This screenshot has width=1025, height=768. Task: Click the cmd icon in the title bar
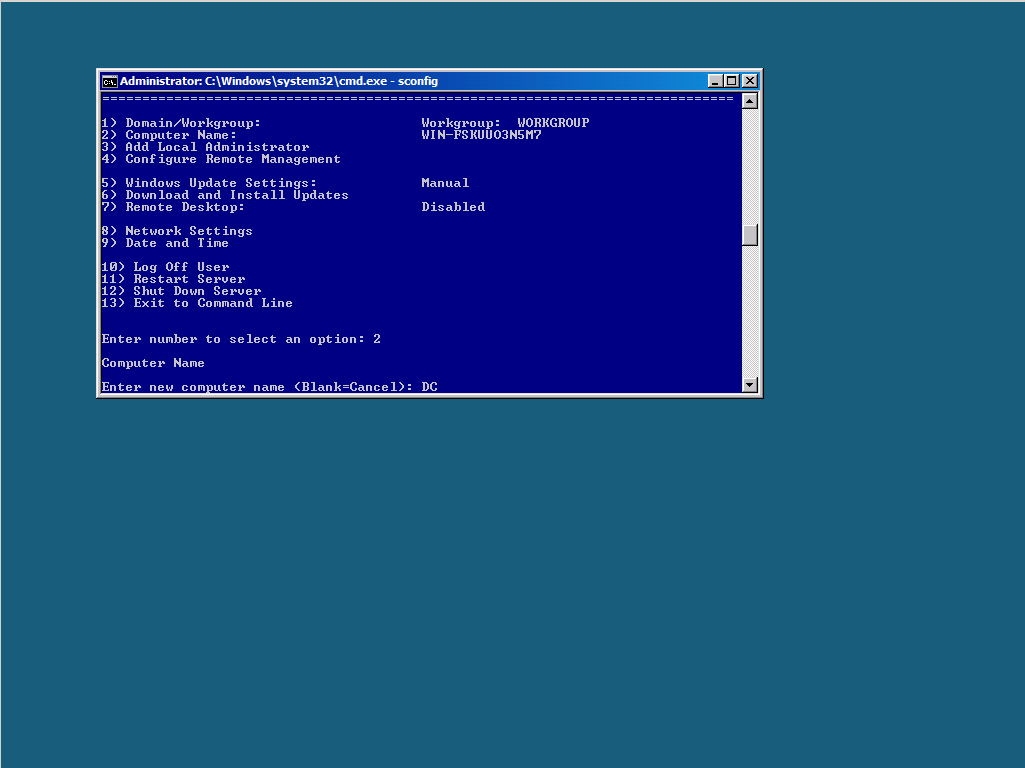click(110, 81)
